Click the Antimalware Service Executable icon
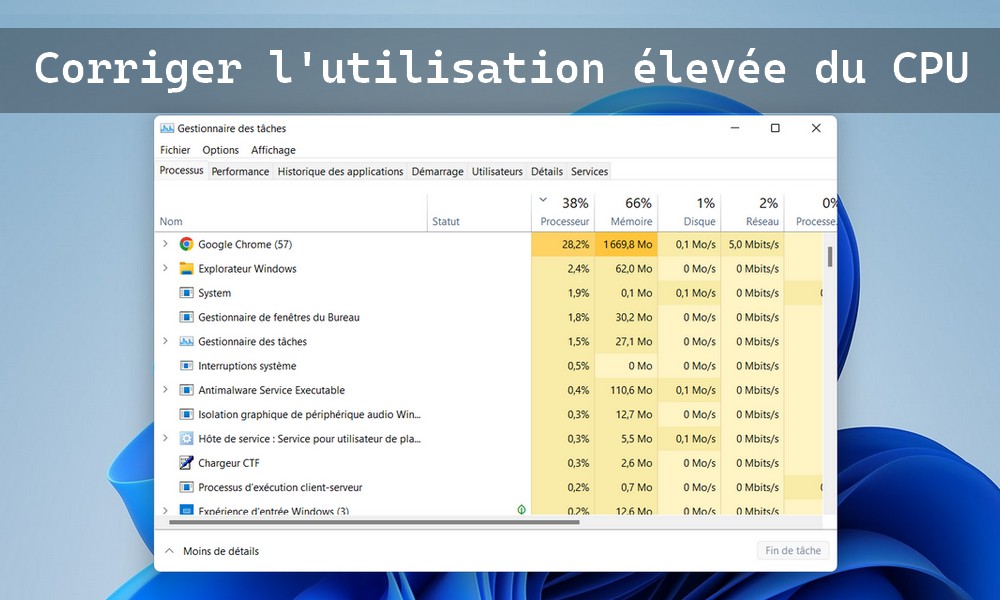This screenshot has height=600, width=1000. tap(186, 390)
